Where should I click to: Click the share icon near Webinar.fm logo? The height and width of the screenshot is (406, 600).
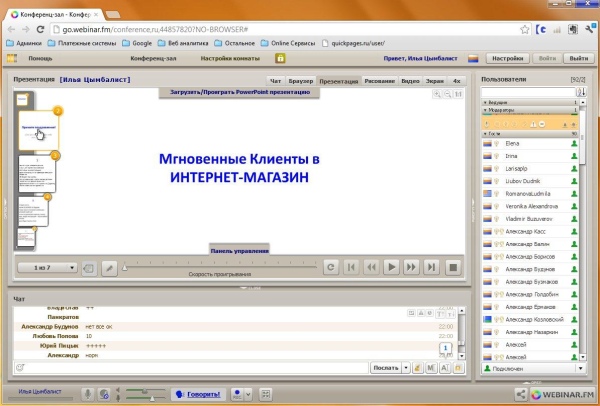tap(520, 394)
